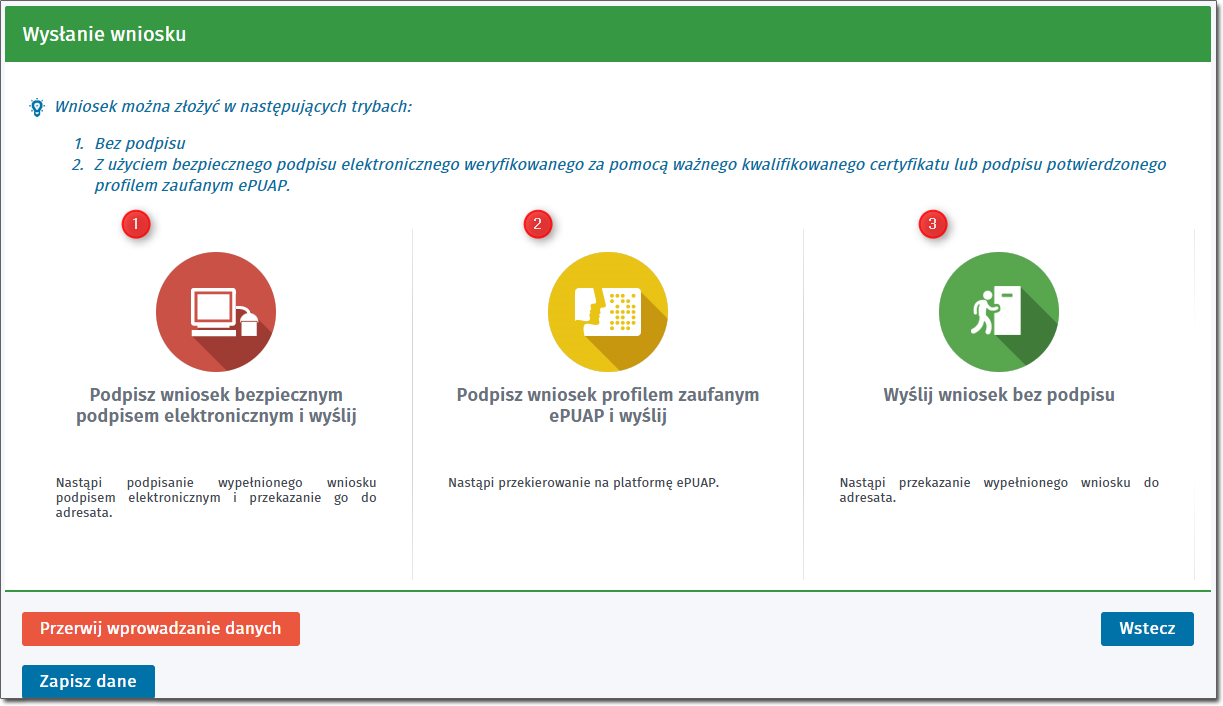Select 'Podpisz wniosek profilem zaufanym ePUAP i wyślij'
The width and height of the screenshot is (1223, 706).
(608, 405)
